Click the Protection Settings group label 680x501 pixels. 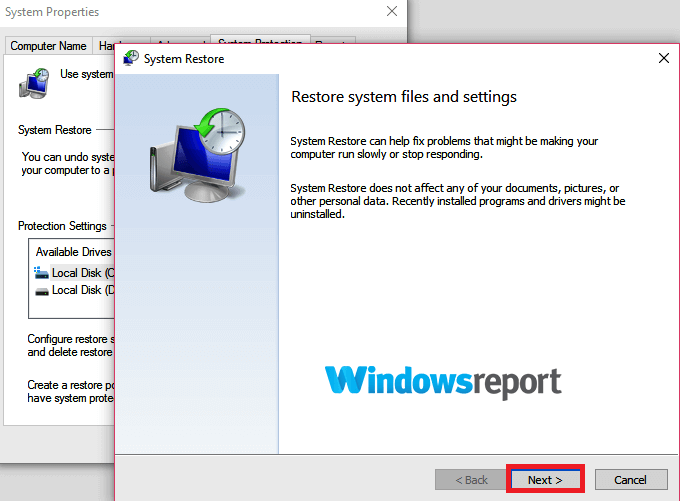62,226
